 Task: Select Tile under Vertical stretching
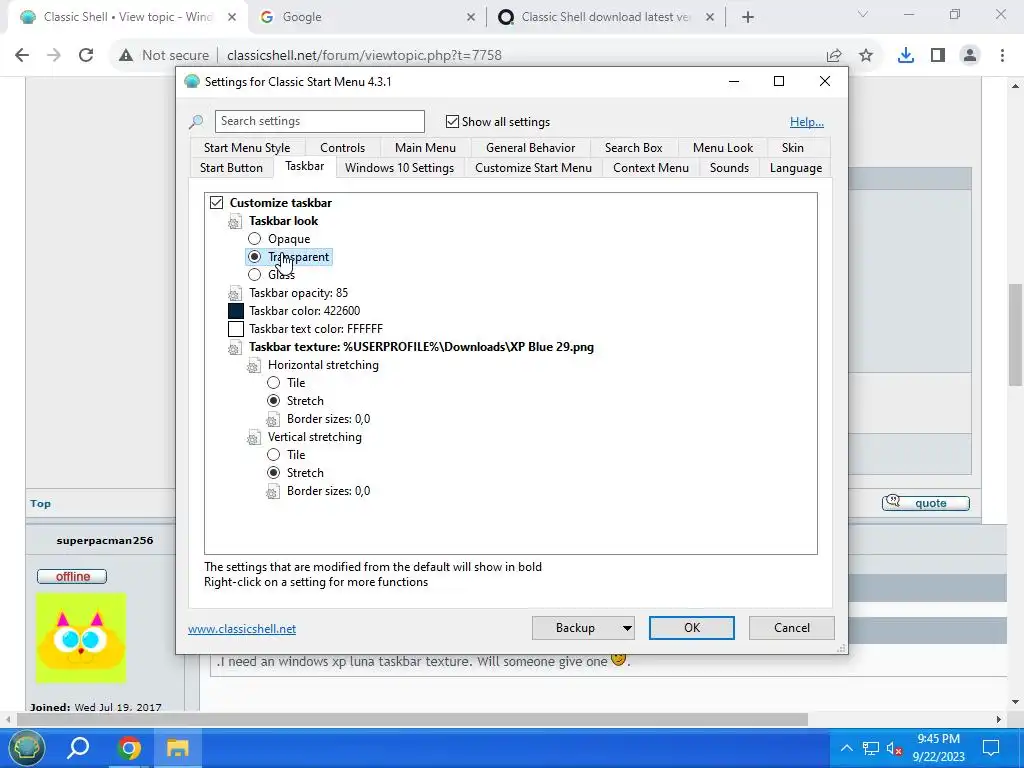pos(274,455)
